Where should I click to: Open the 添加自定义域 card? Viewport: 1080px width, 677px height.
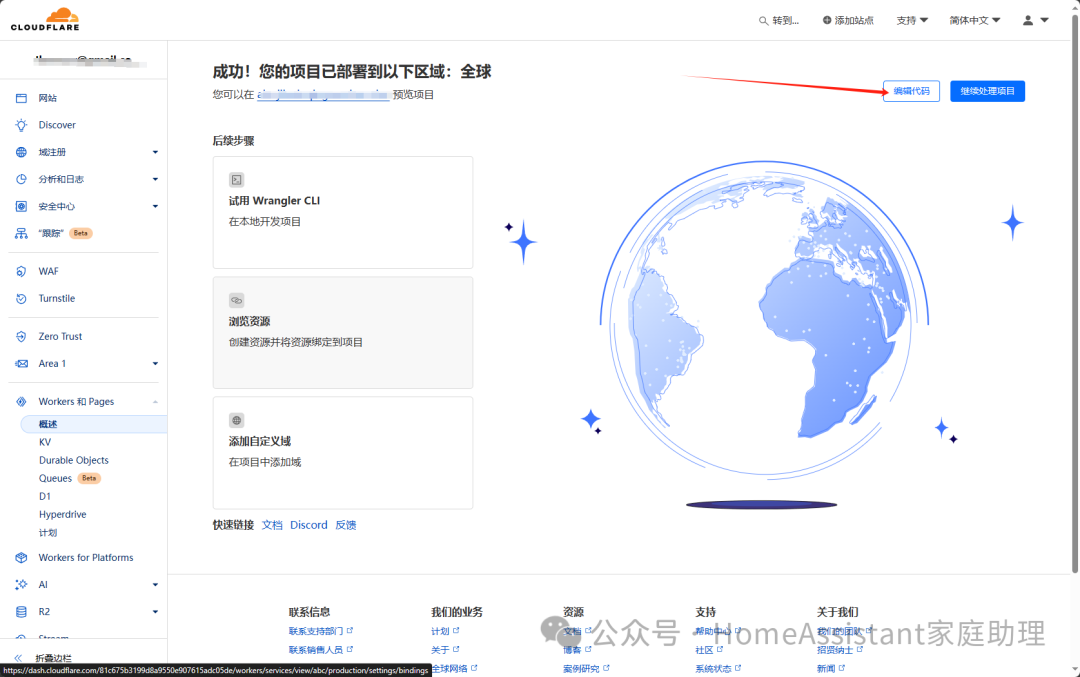click(343, 452)
